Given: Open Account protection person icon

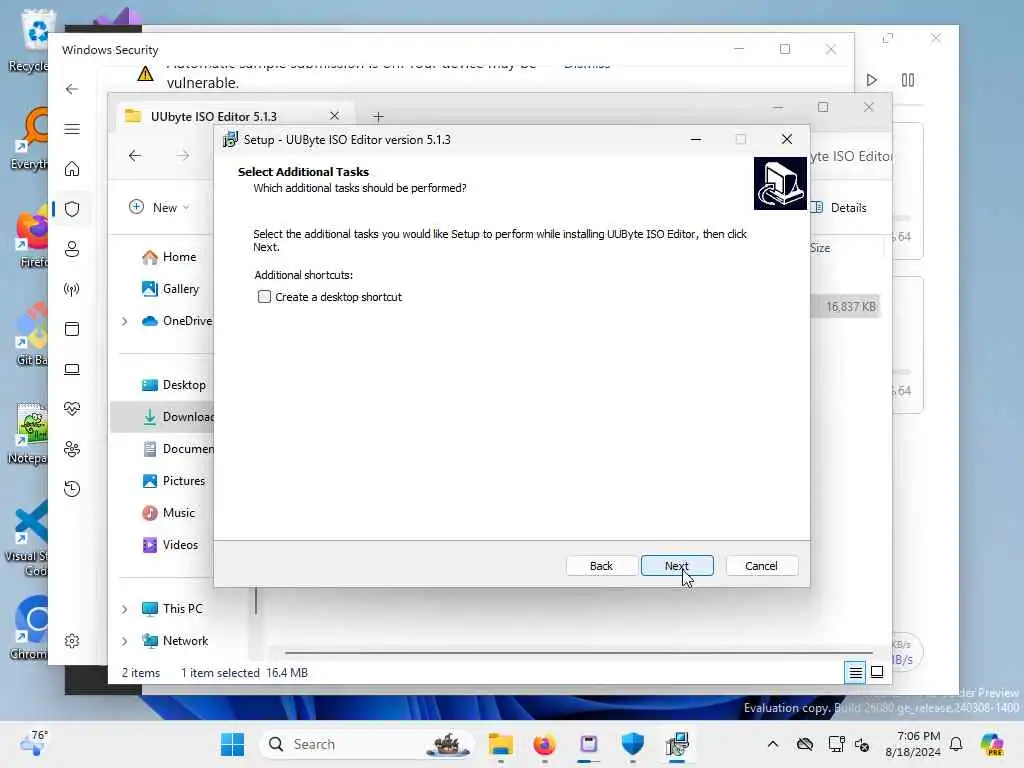Looking at the screenshot, I should click(72, 249).
